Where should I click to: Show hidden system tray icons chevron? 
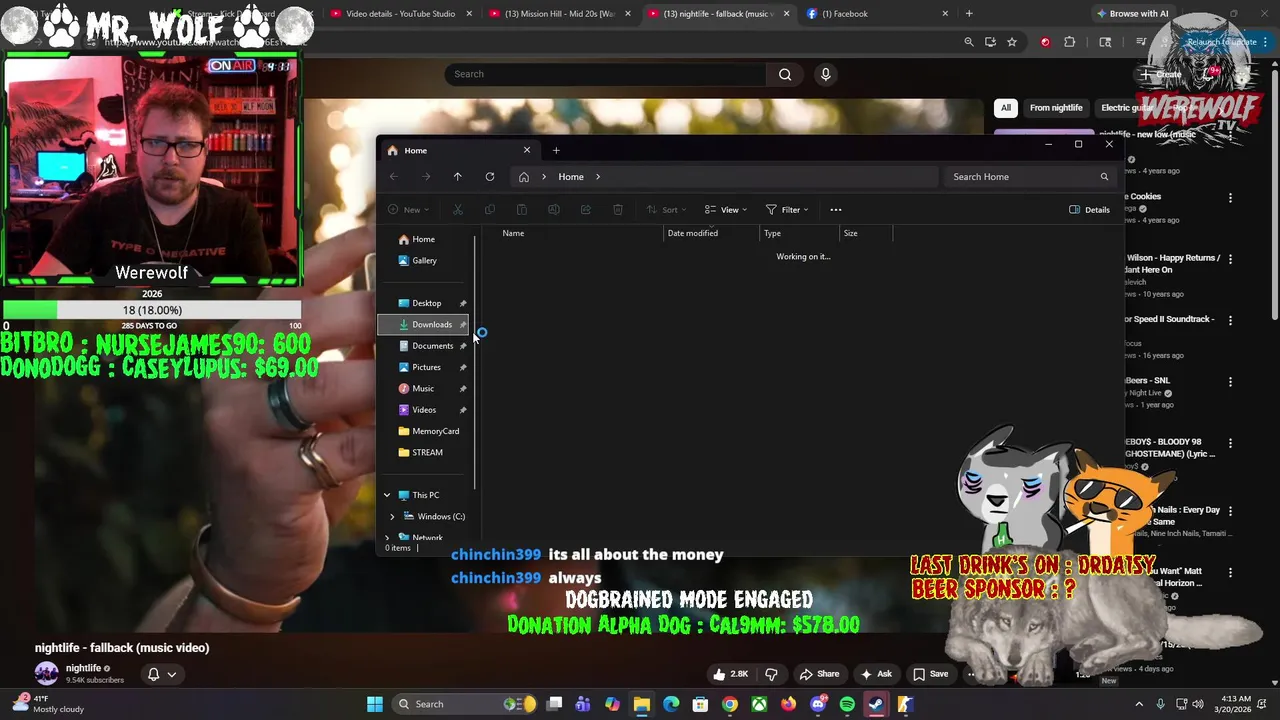[1139, 704]
